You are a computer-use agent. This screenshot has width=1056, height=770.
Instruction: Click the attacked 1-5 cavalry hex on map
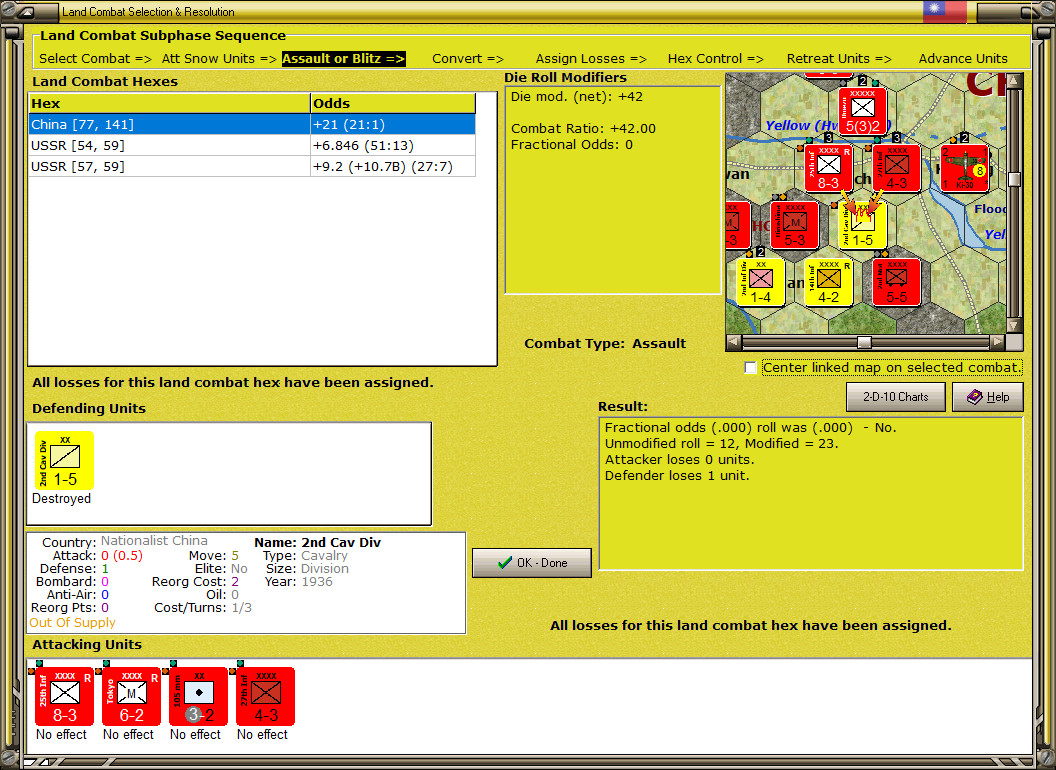[862, 225]
